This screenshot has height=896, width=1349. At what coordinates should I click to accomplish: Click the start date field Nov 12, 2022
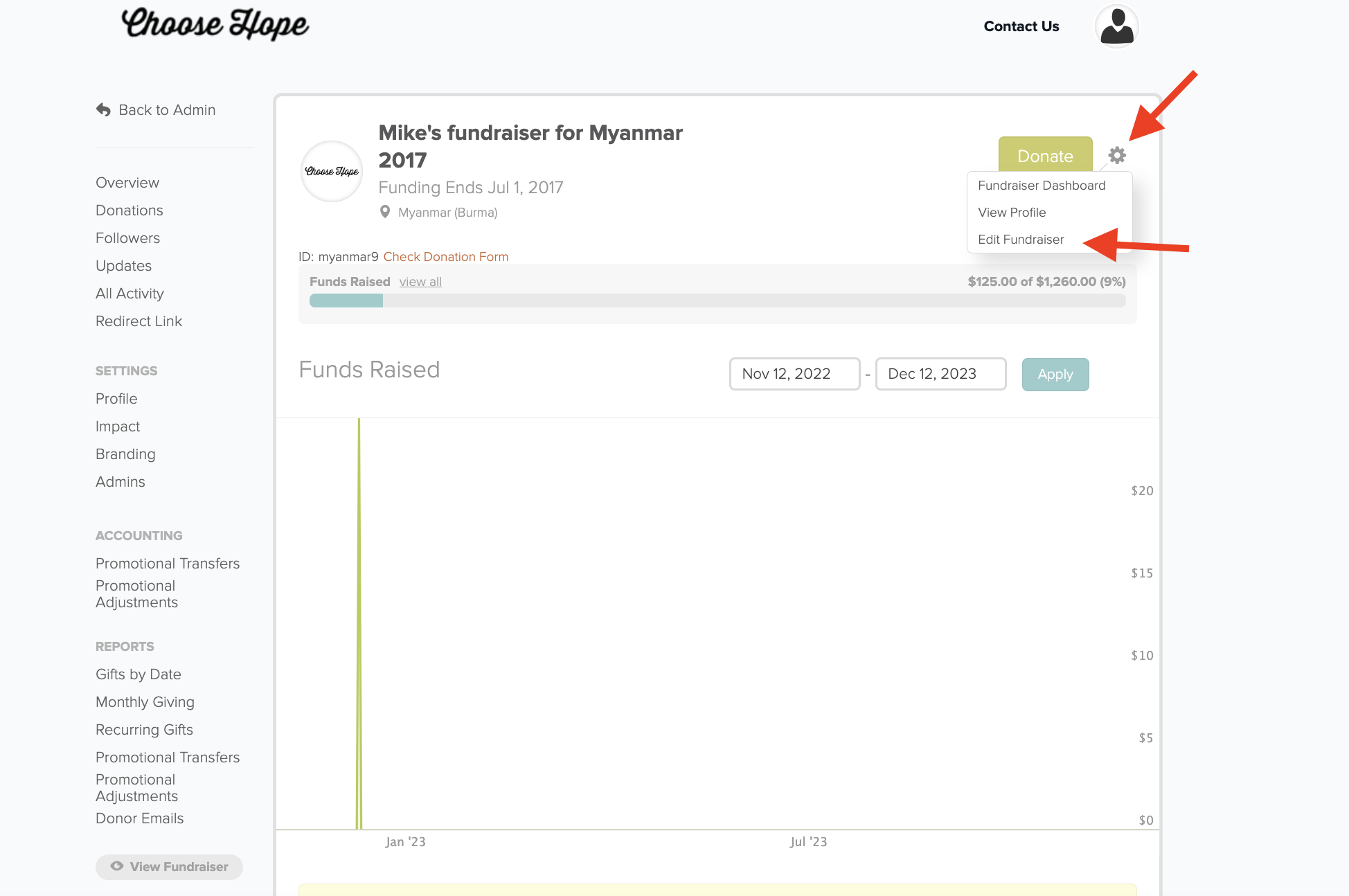(794, 374)
